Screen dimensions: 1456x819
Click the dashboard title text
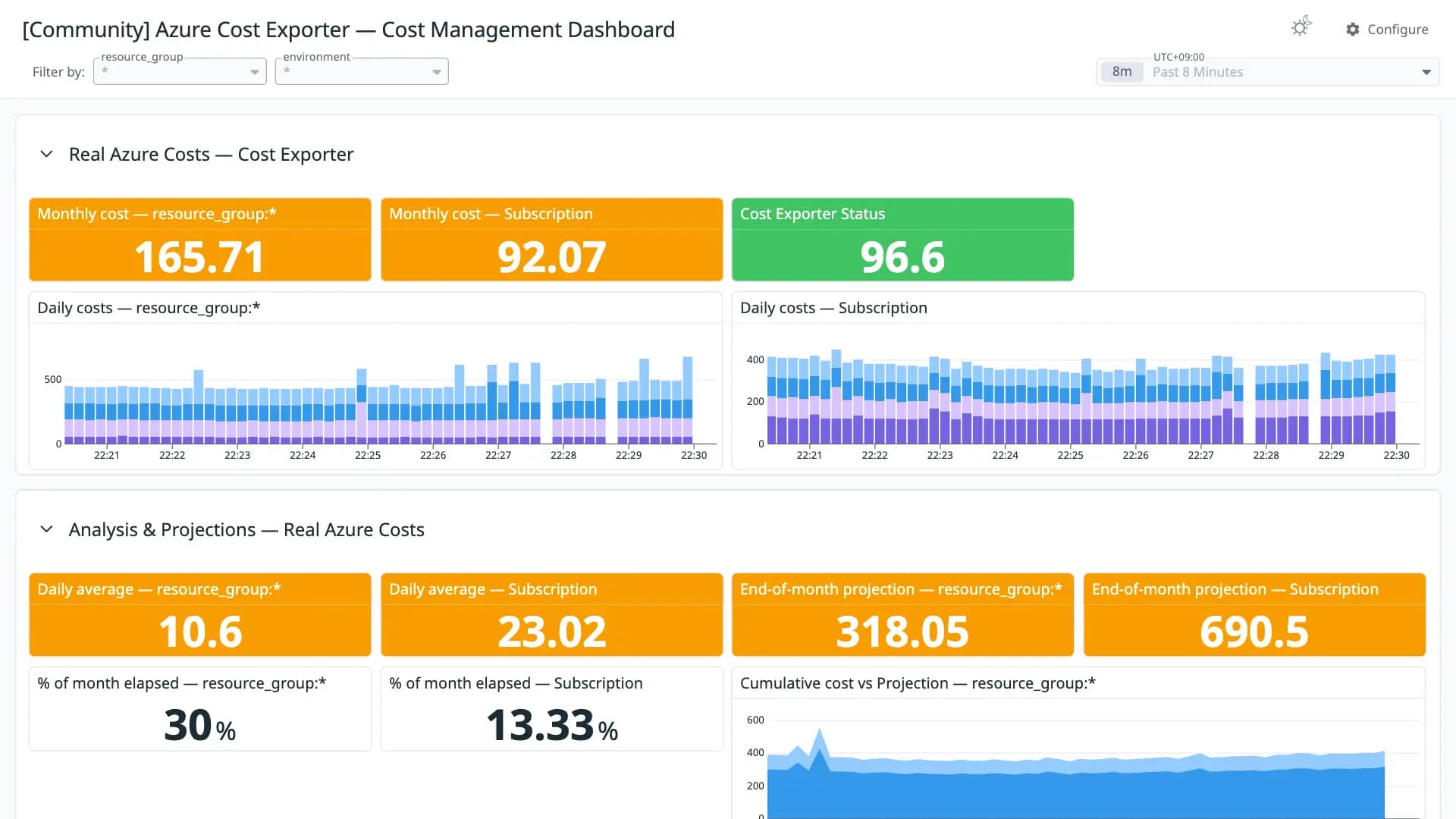click(349, 30)
